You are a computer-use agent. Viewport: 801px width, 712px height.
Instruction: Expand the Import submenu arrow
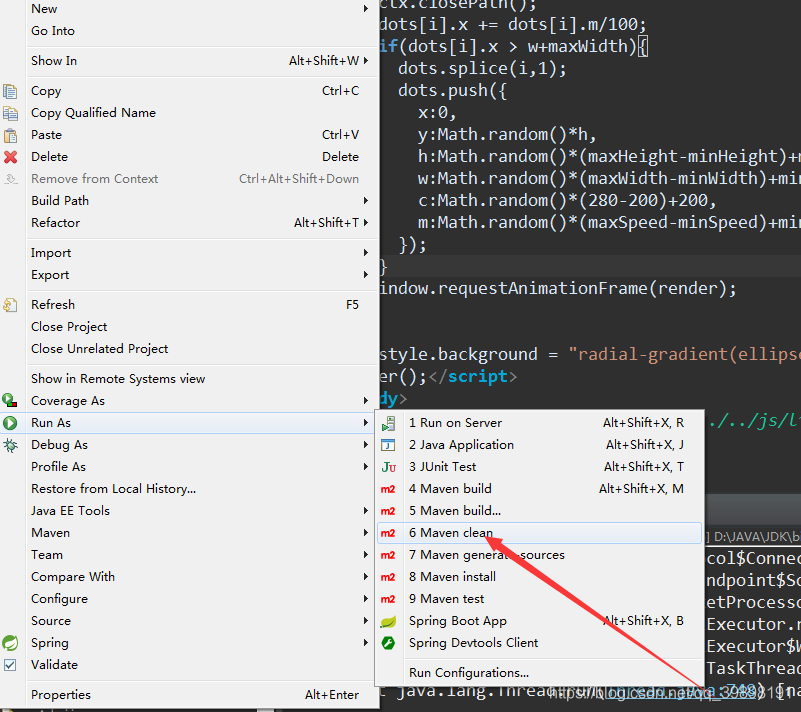366,253
